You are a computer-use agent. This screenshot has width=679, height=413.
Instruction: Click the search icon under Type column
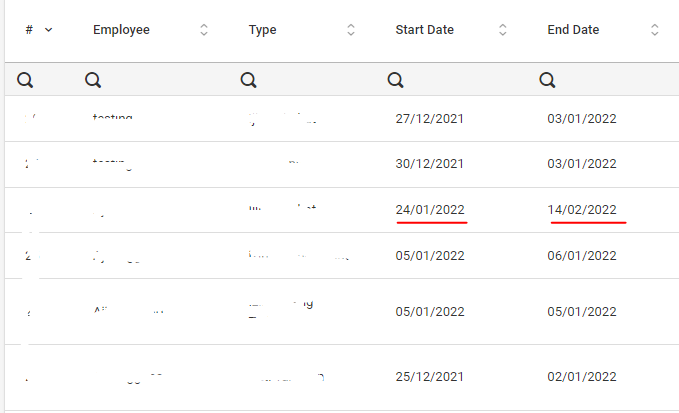click(249, 80)
